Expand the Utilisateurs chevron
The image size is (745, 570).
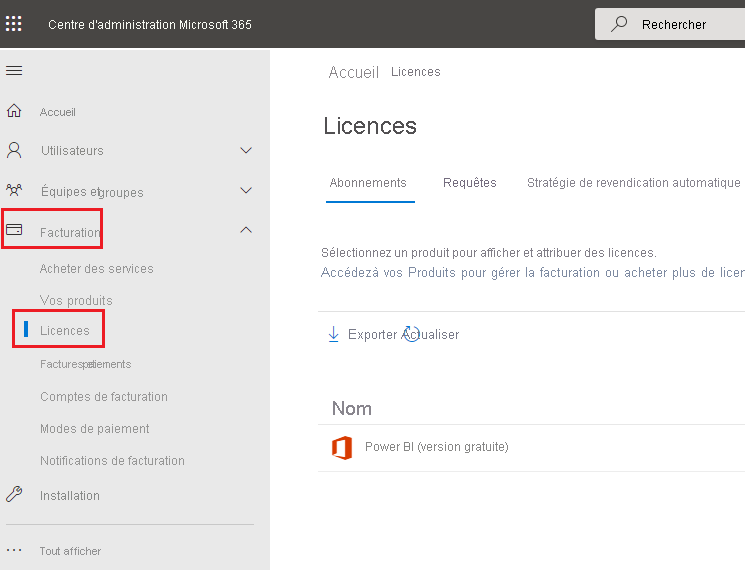coord(246,151)
